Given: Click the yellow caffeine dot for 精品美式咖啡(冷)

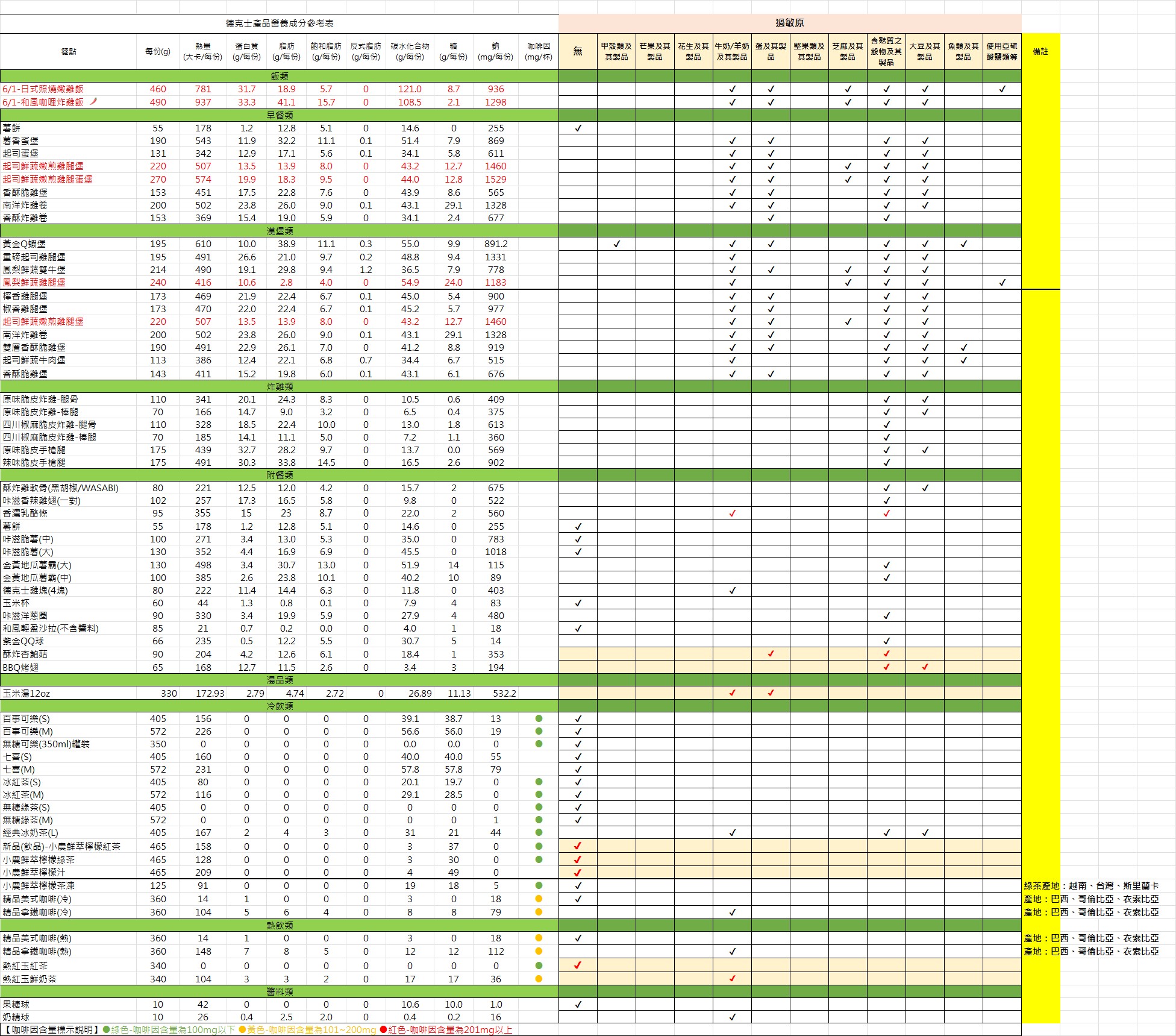Looking at the screenshot, I should 539,899.
